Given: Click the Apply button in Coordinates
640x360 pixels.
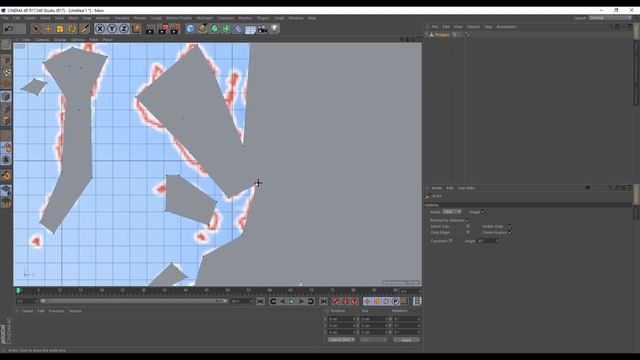Looking at the screenshot, I should [x=406, y=340].
